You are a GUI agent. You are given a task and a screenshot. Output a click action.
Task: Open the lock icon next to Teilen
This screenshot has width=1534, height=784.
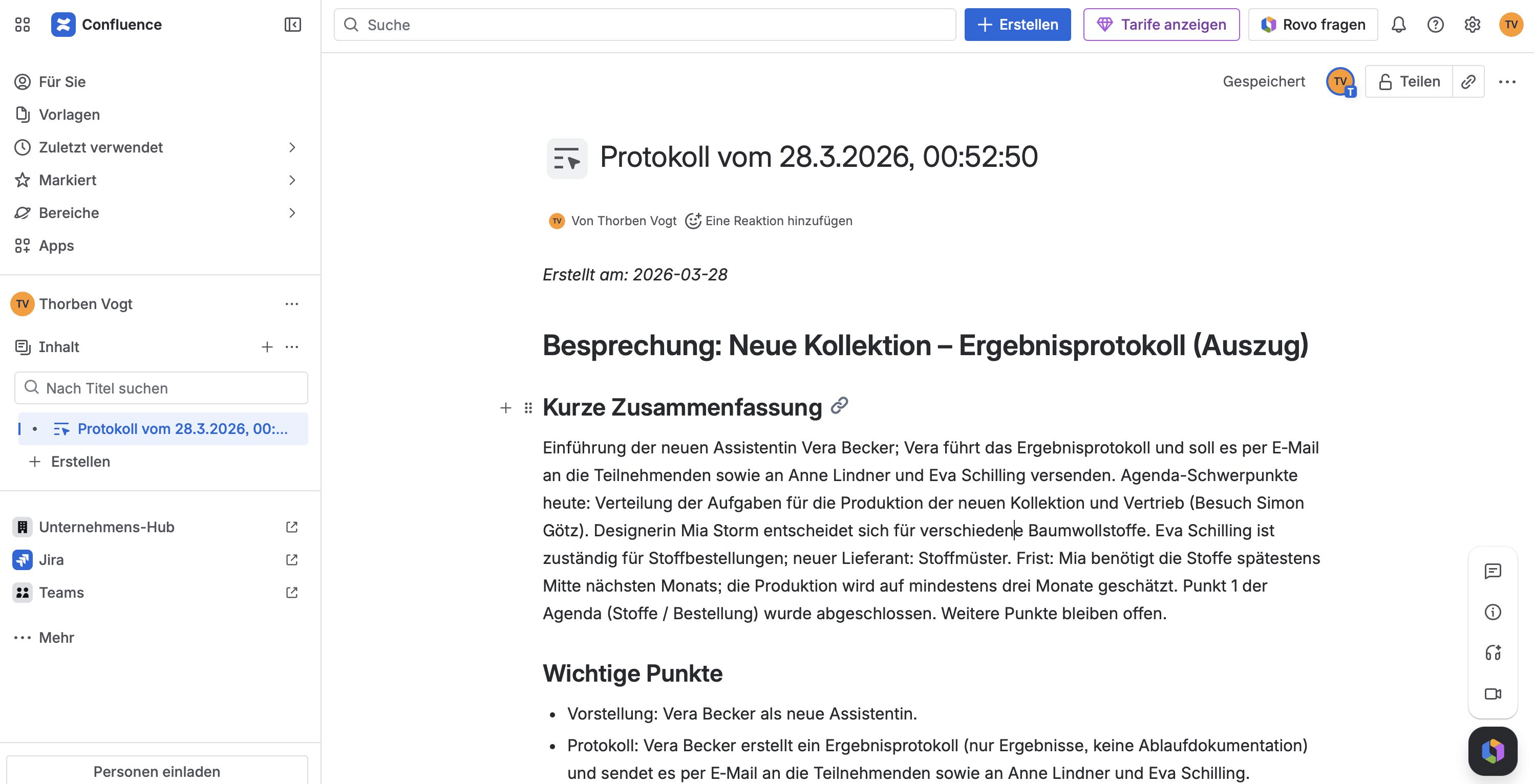point(1385,81)
